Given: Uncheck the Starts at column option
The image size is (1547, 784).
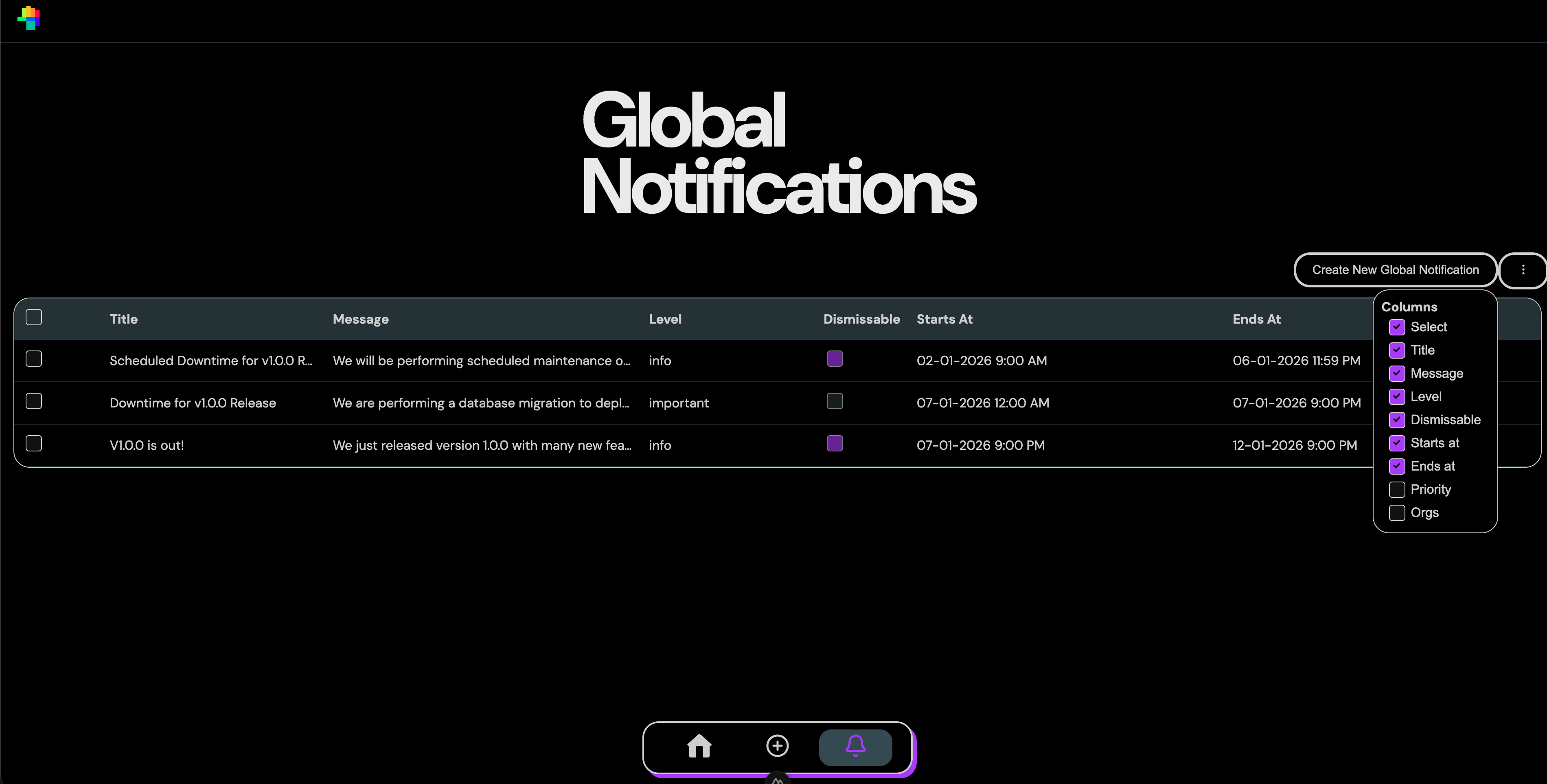Looking at the screenshot, I should point(1397,444).
